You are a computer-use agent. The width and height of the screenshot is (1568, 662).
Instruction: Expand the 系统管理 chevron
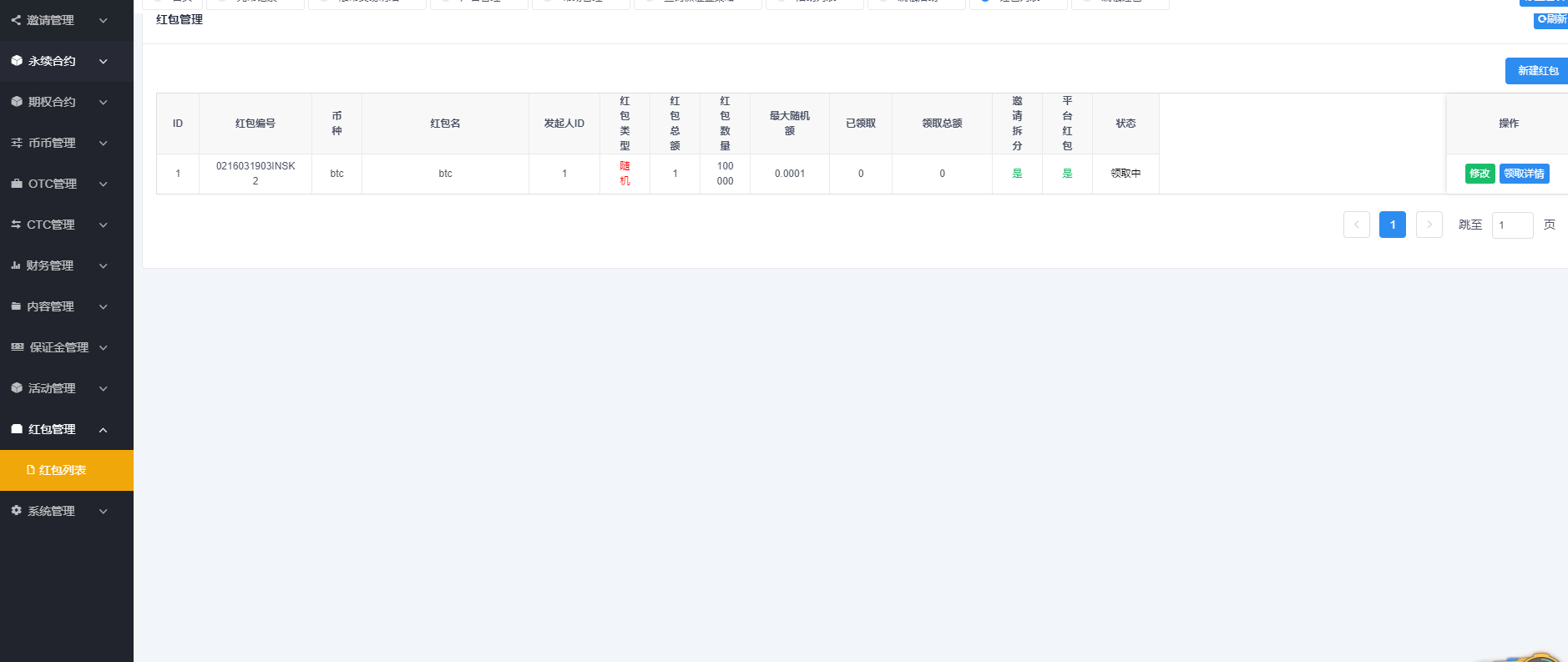click(104, 511)
